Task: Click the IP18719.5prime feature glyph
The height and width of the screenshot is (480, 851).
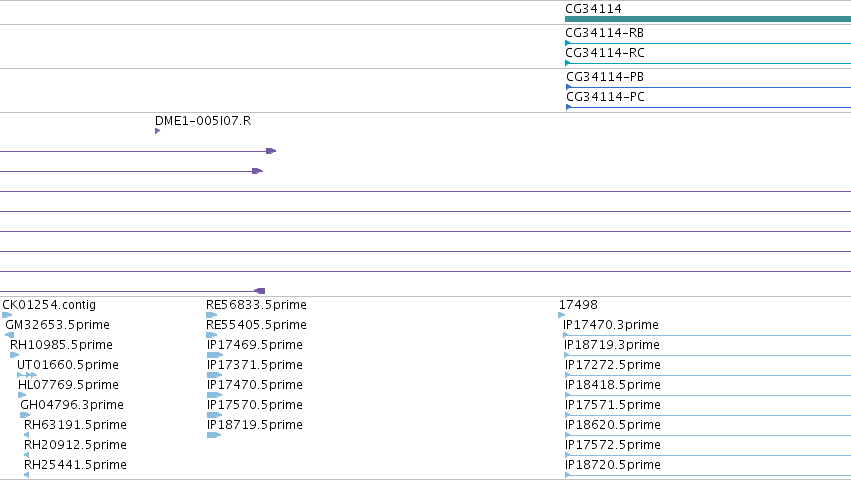Action: pos(214,435)
